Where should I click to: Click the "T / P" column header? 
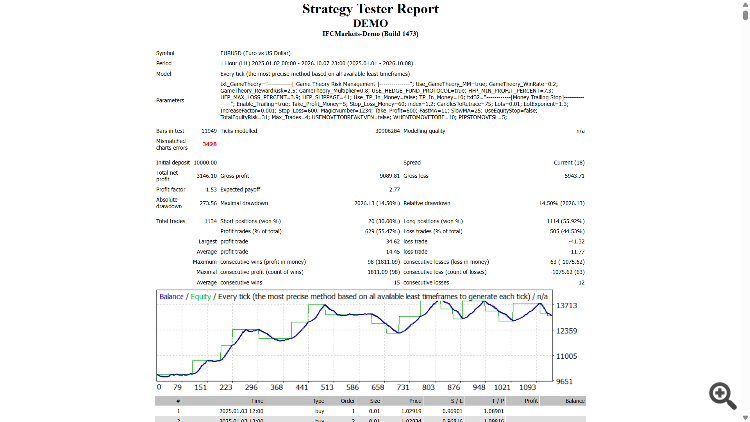[x=498, y=401]
